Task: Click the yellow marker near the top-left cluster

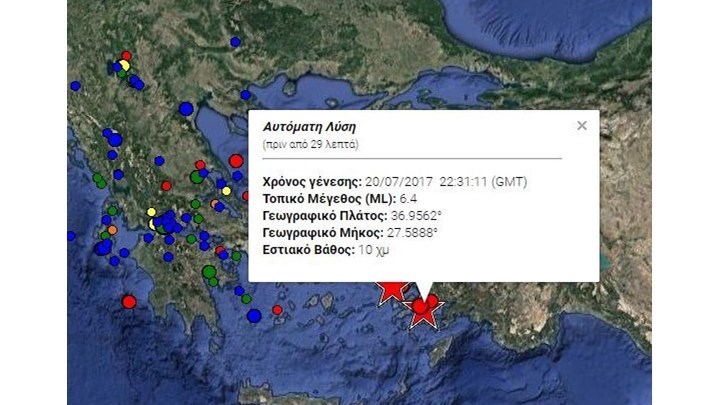Action: (124, 66)
